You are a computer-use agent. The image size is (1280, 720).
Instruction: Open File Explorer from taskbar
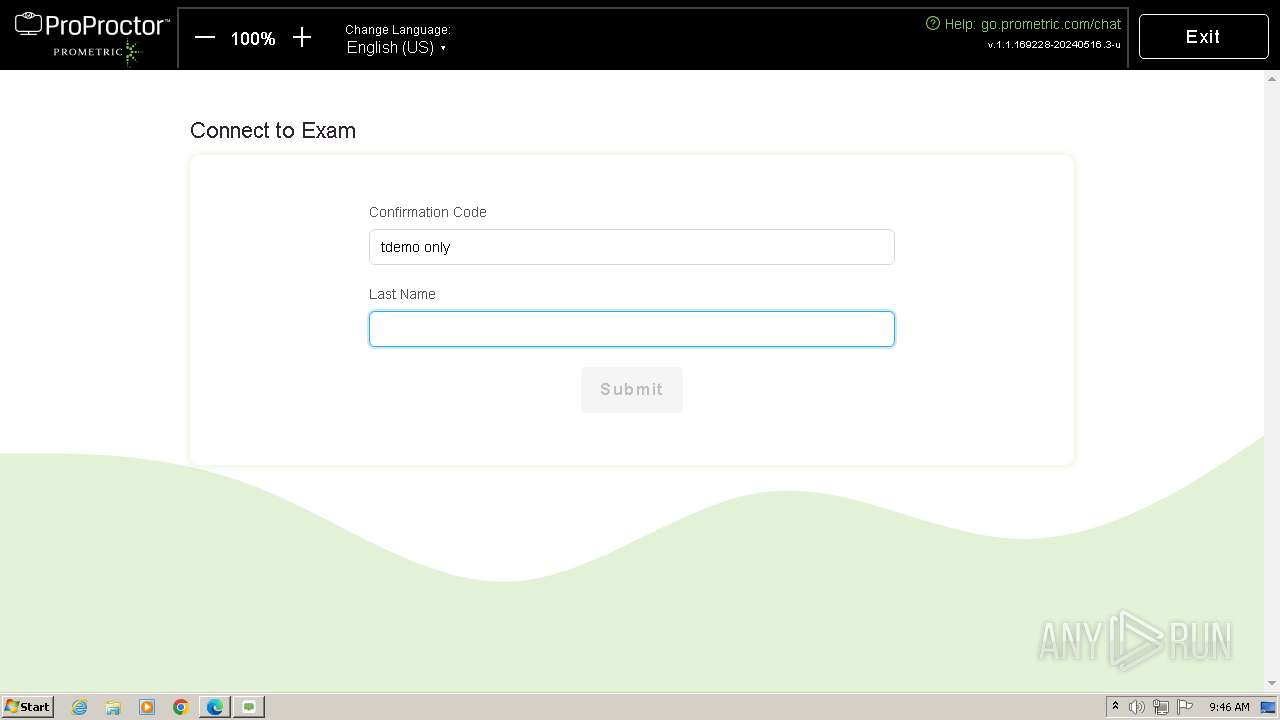[113, 707]
